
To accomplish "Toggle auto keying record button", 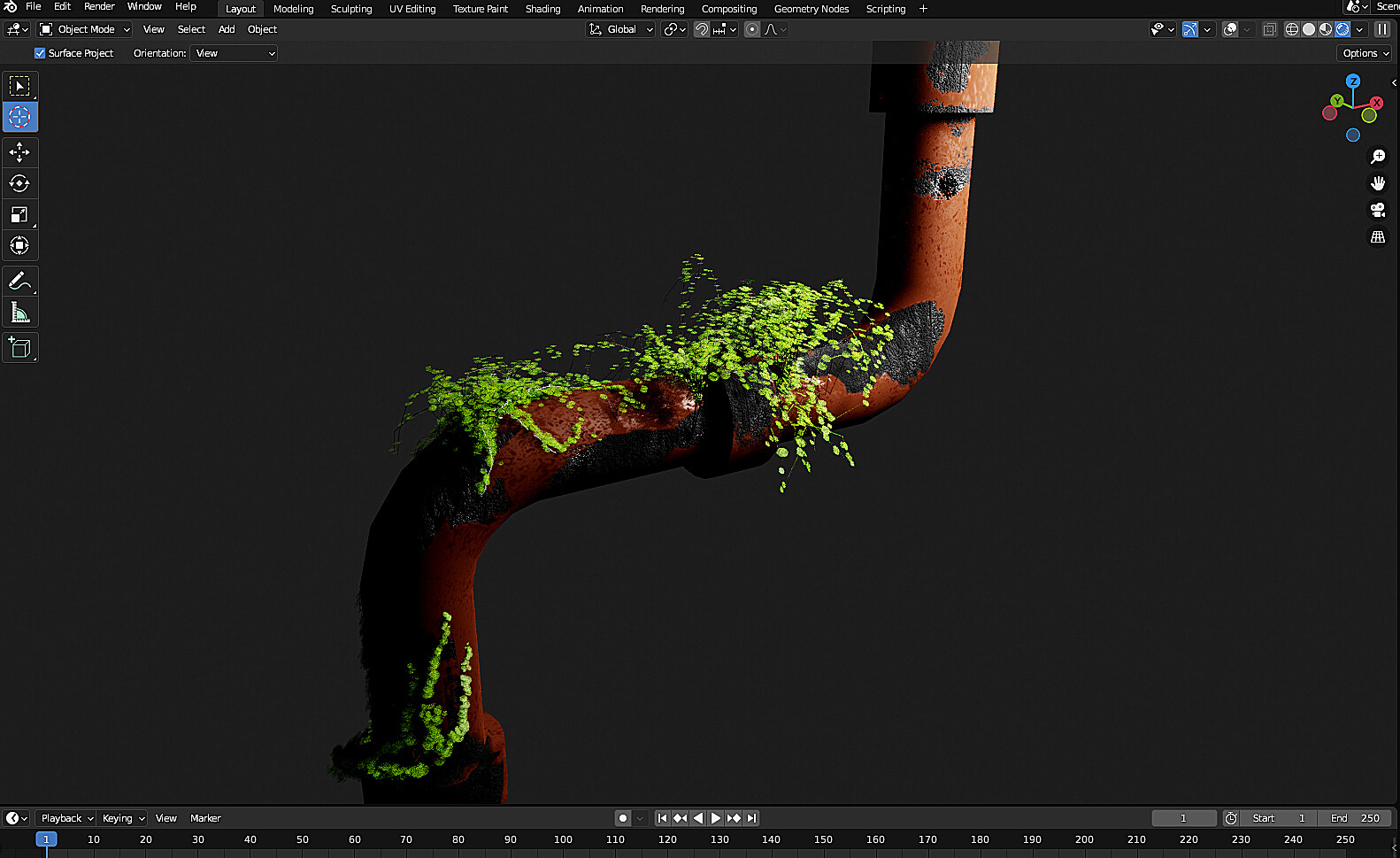I will pos(623,818).
